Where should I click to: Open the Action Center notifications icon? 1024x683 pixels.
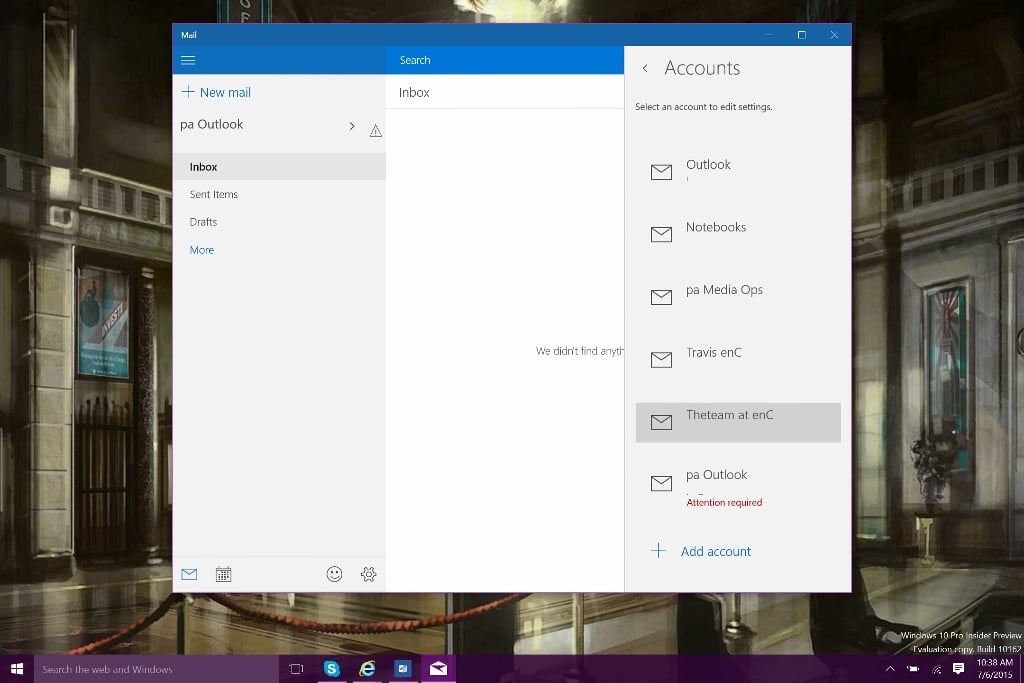coord(958,669)
